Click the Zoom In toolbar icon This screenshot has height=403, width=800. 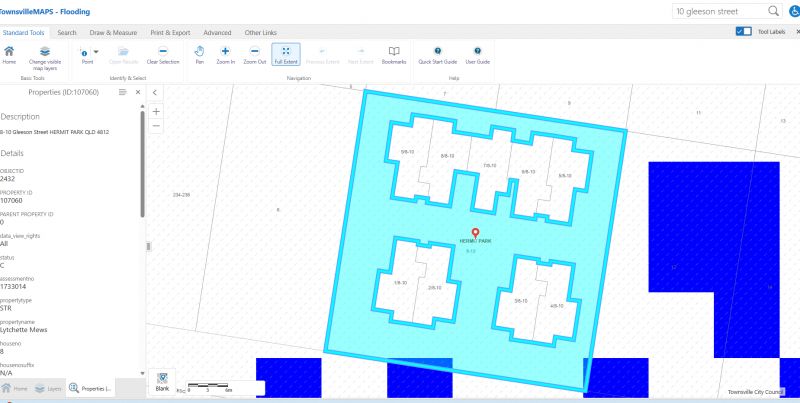225,51
